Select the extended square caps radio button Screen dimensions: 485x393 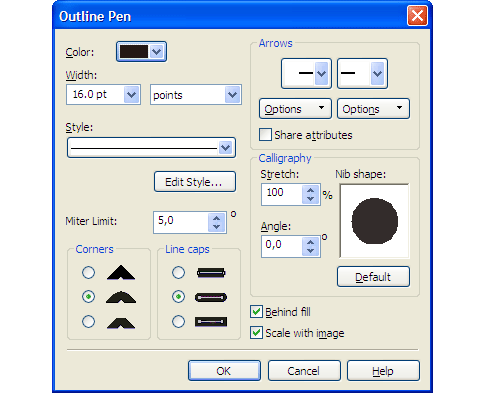(x=178, y=322)
